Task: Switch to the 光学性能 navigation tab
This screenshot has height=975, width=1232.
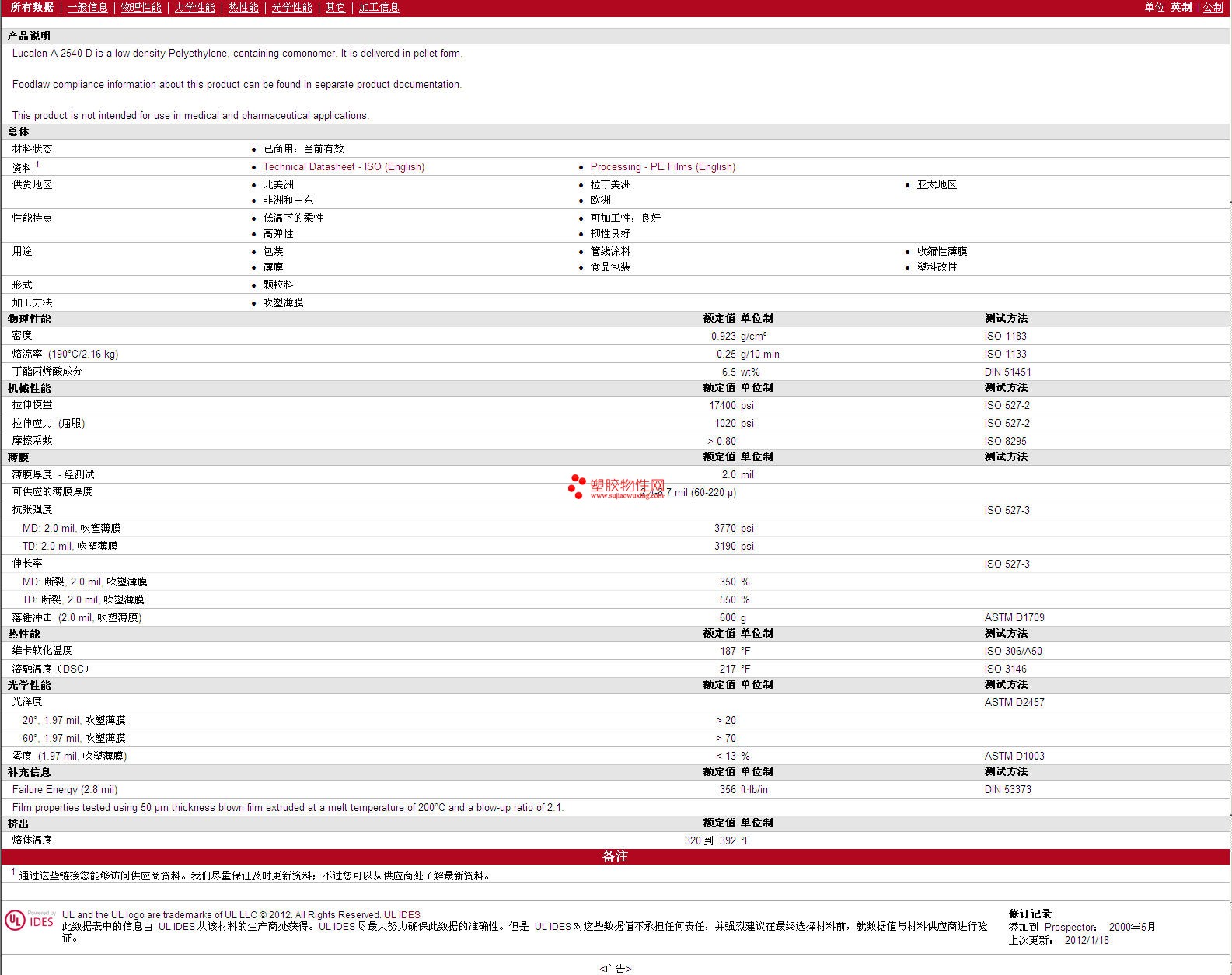Action: pyautogui.click(x=291, y=7)
